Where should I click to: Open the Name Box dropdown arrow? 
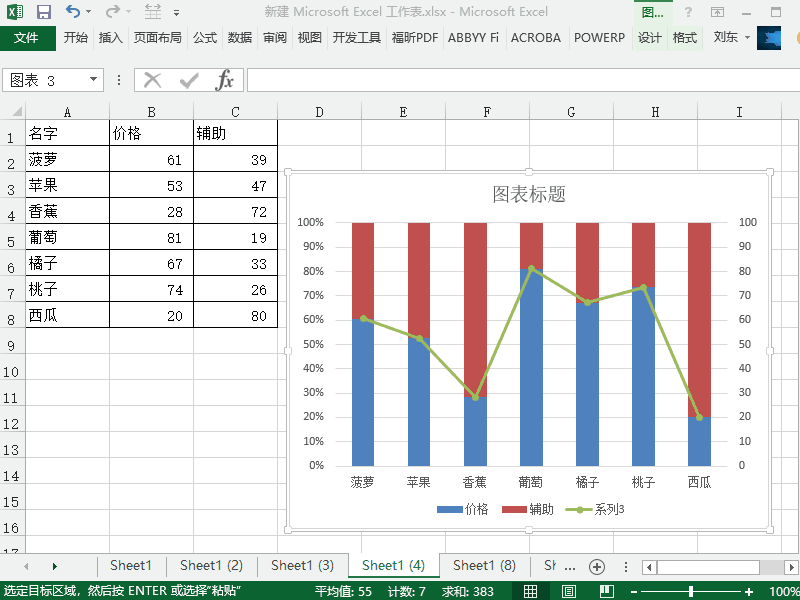point(93,80)
